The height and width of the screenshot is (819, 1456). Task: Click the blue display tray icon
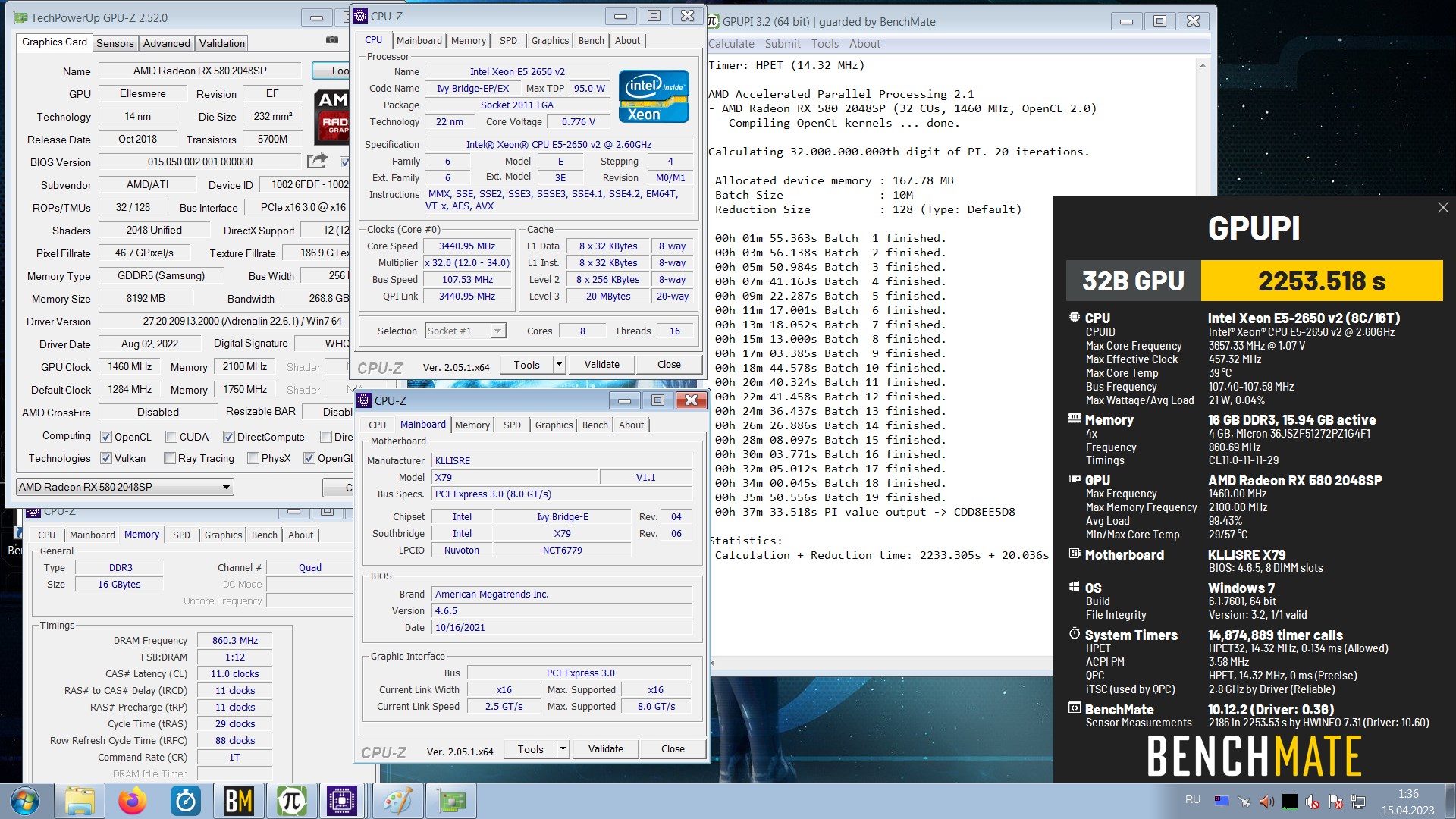(1221, 801)
